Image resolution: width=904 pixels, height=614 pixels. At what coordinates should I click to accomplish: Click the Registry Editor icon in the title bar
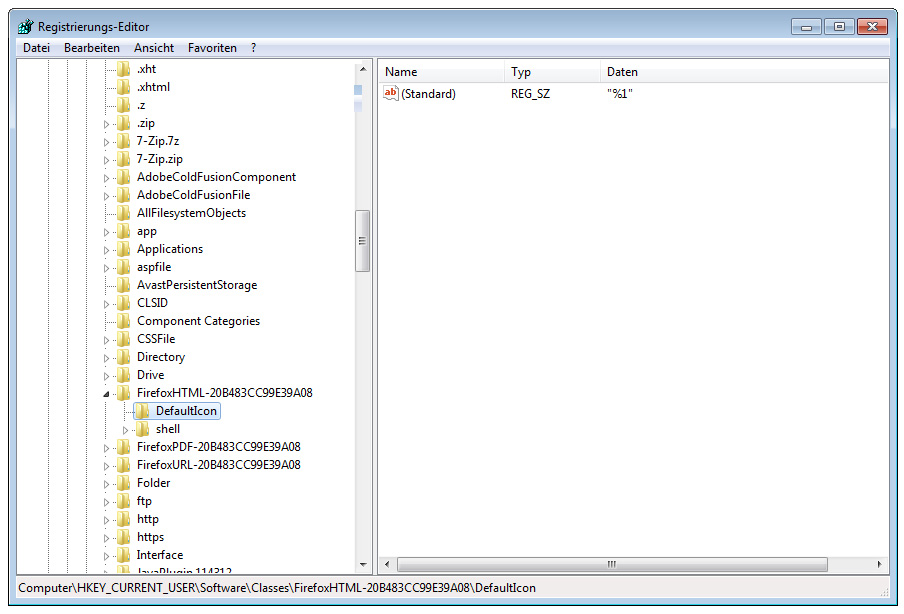point(25,27)
